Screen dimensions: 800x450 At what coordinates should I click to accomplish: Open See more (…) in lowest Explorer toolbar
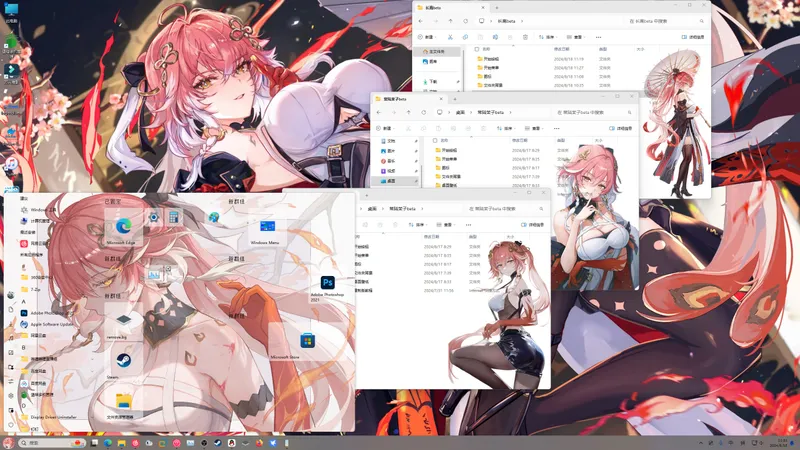tap(468, 225)
